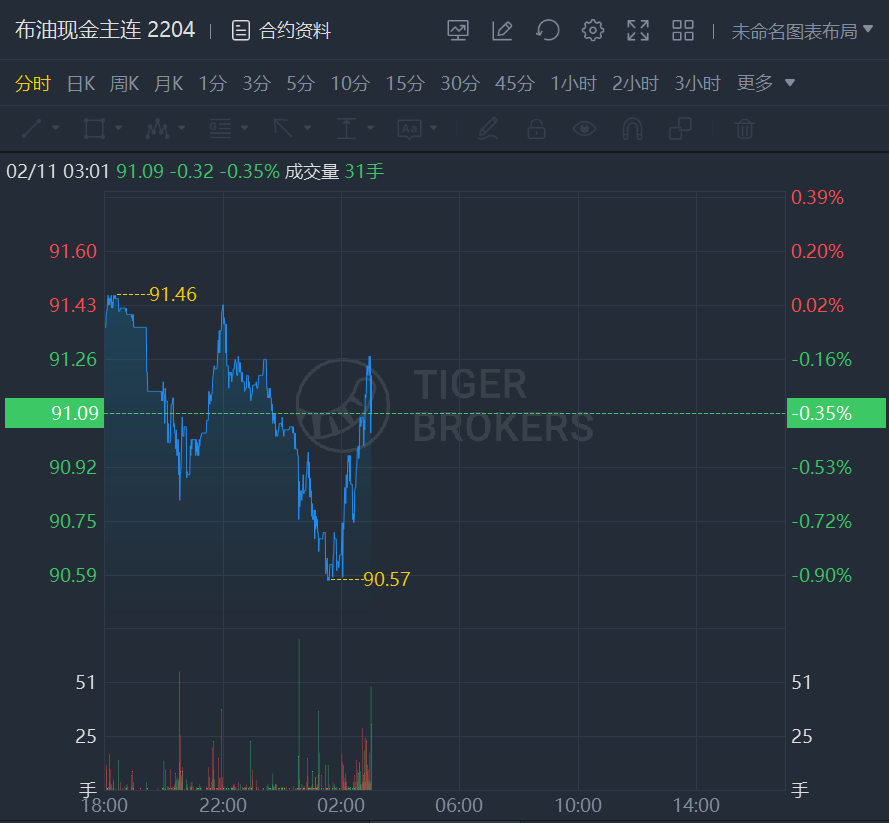889x823 pixels.
Task: Open the chart grid layout icon
Action: [683, 31]
